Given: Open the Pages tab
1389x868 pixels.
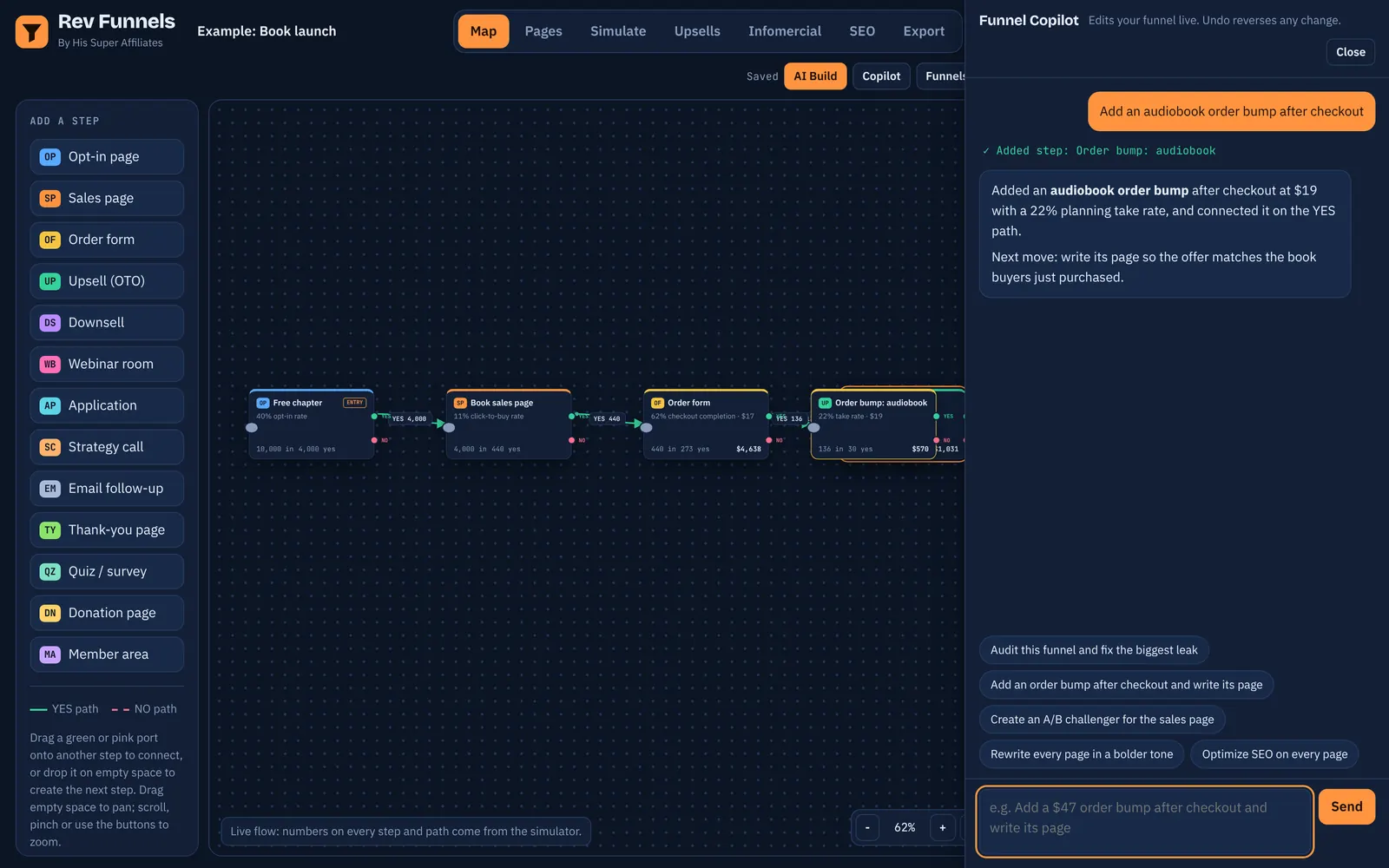Looking at the screenshot, I should [x=543, y=31].
